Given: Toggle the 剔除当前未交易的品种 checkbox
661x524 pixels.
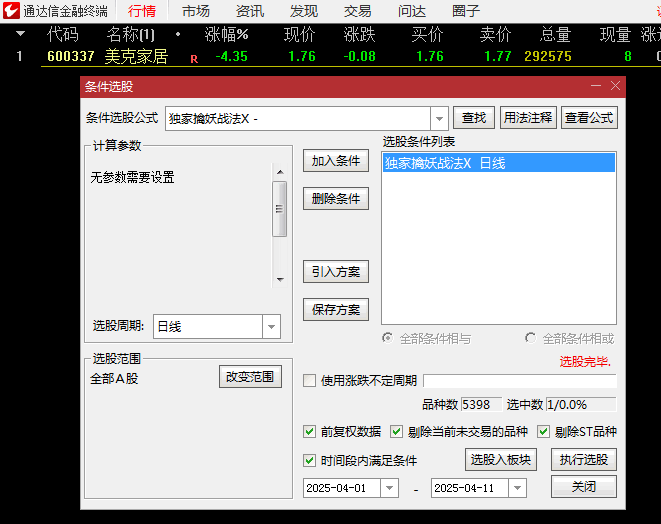Looking at the screenshot, I should [396, 432].
